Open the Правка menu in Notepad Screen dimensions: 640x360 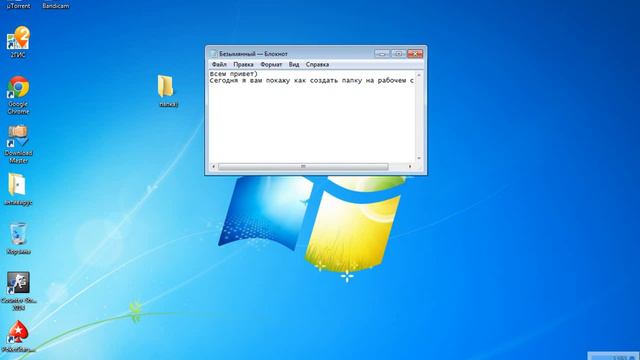(x=243, y=64)
